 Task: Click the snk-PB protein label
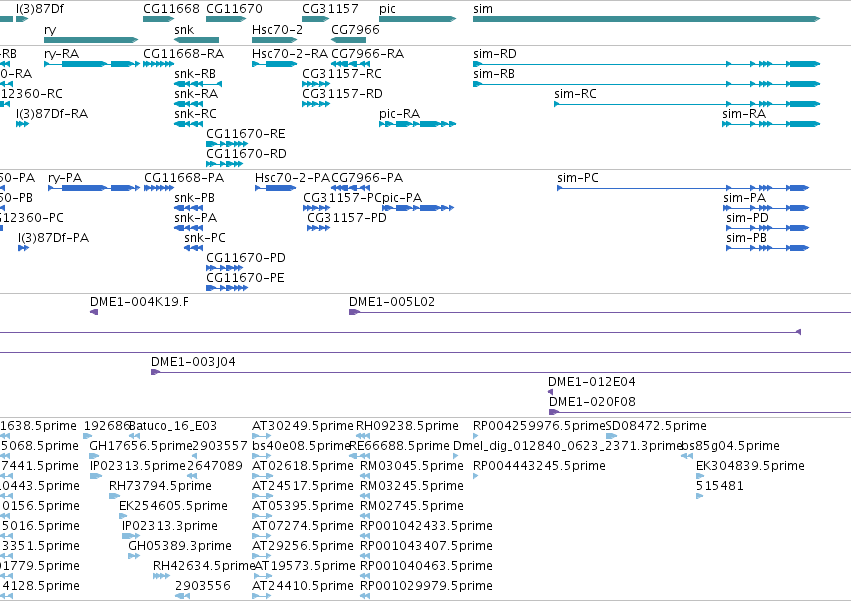point(194,198)
